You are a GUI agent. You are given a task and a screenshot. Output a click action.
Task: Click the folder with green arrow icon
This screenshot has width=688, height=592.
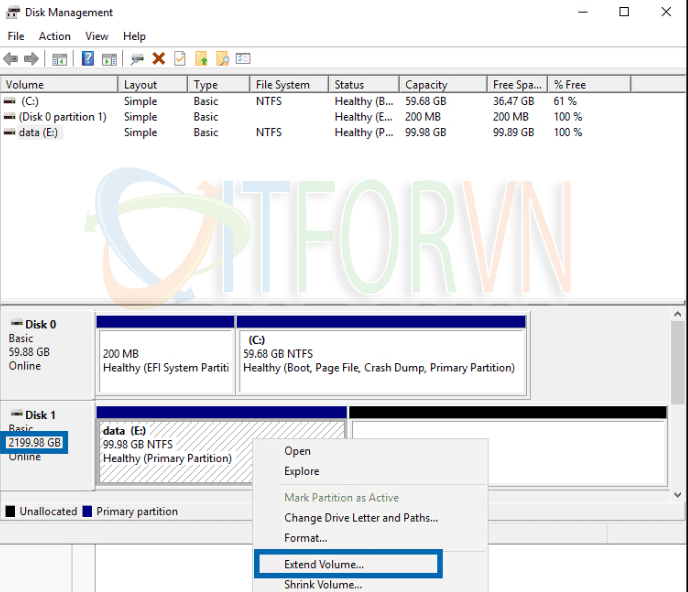tap(201, 59)
